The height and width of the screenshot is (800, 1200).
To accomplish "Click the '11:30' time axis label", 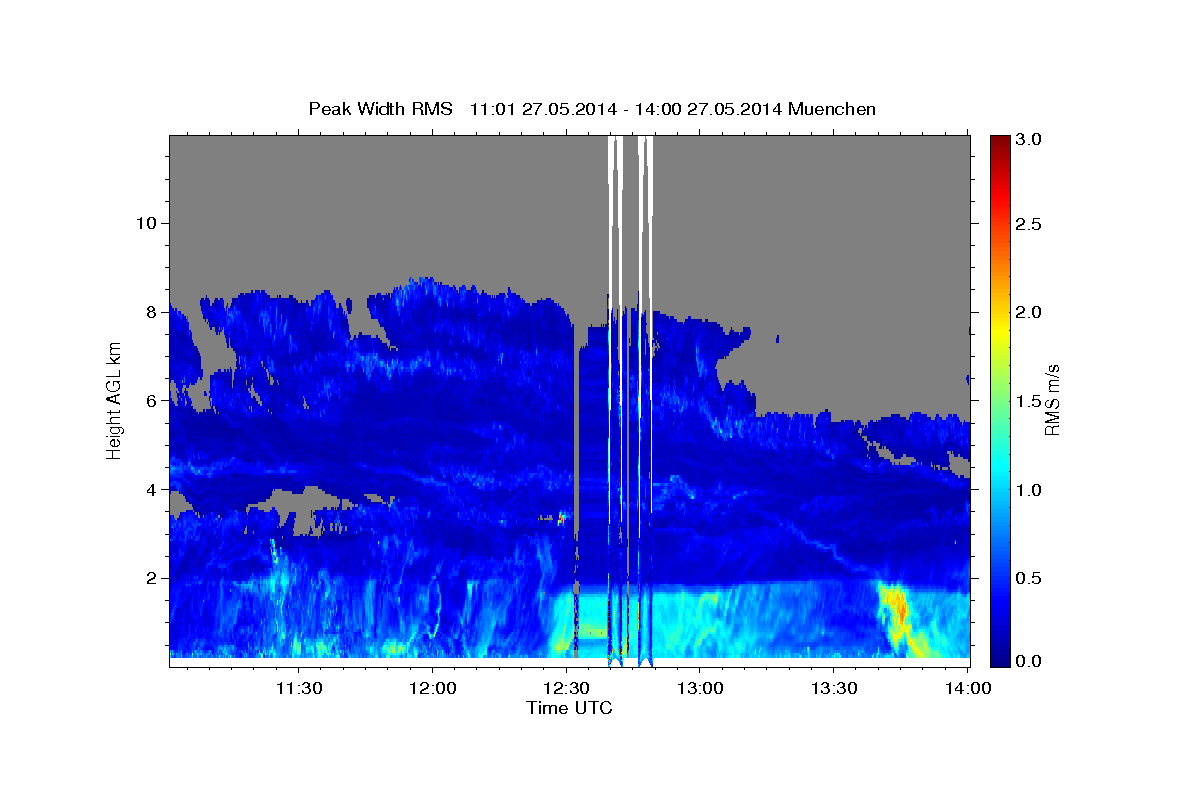I will (299, 688).
